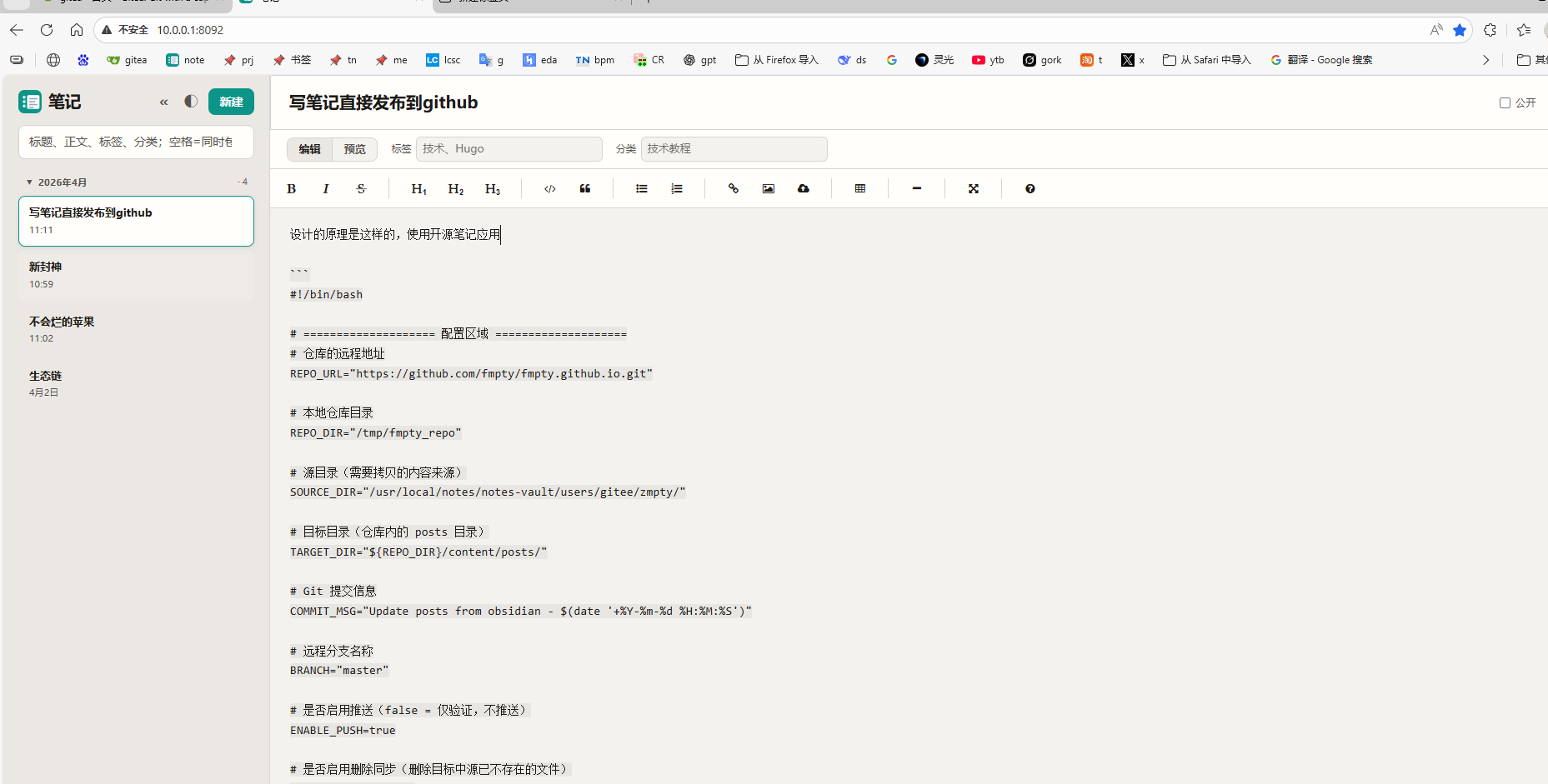Toggle dark/light theme in sidebar
This screenshot has width=1548, height=784.
pos(191,102)
